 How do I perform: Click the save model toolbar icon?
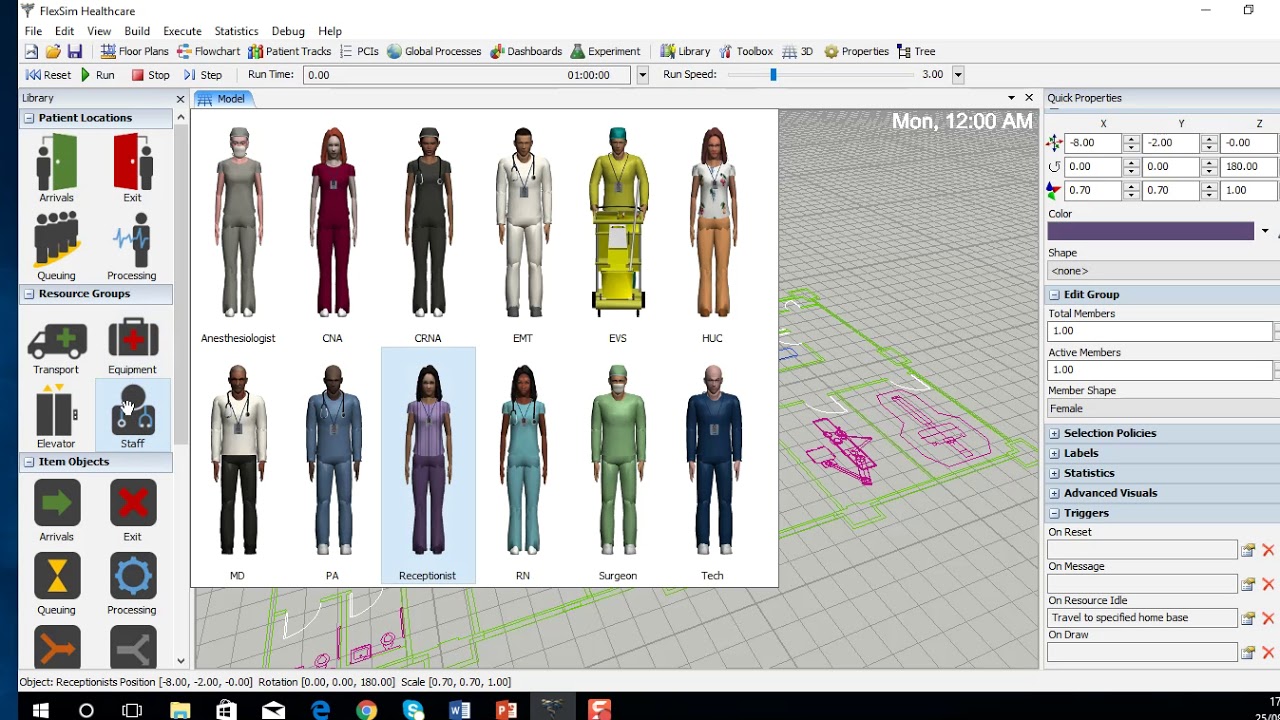point(75,51)
